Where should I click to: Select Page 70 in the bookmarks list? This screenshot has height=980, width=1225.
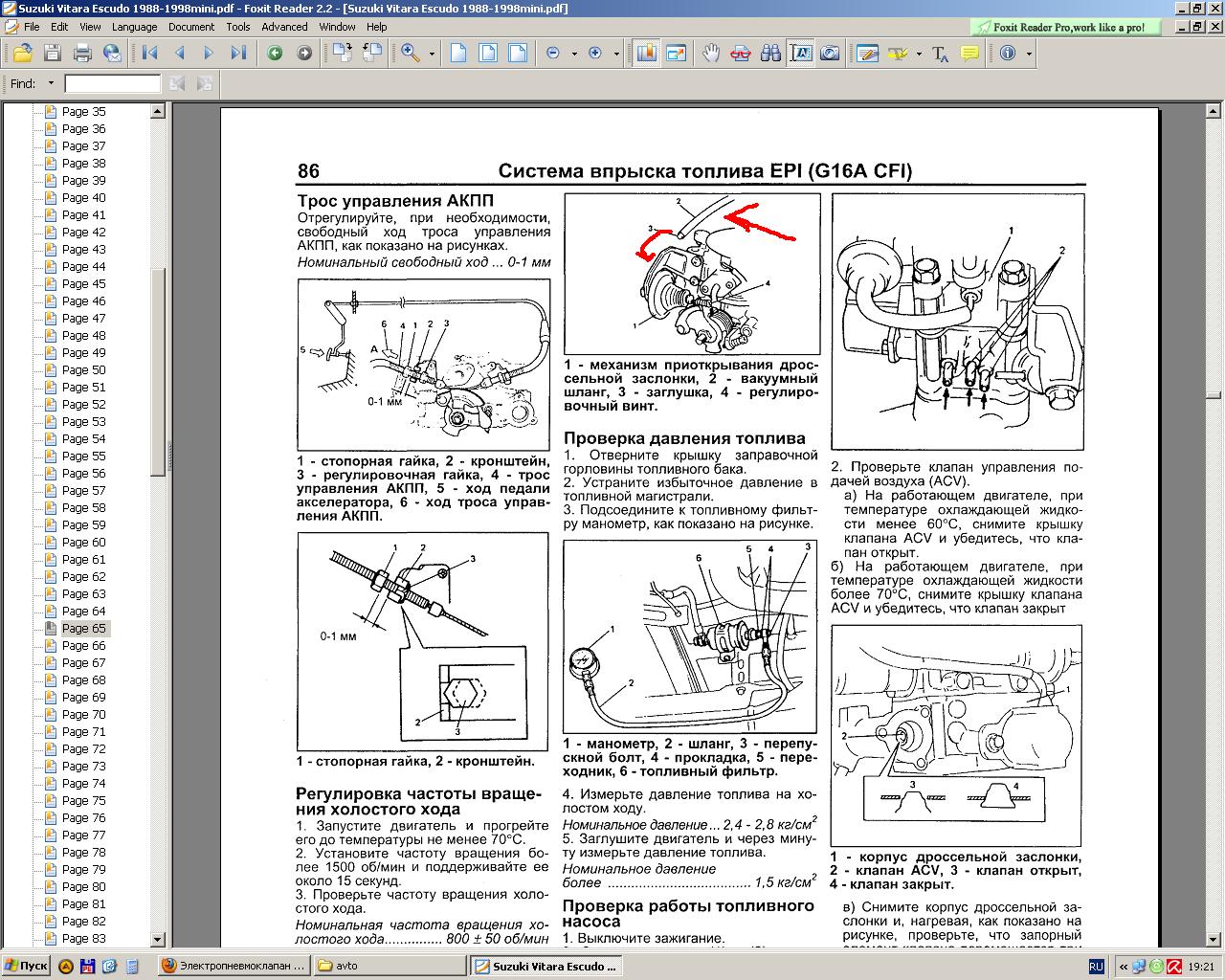point(83,715)
